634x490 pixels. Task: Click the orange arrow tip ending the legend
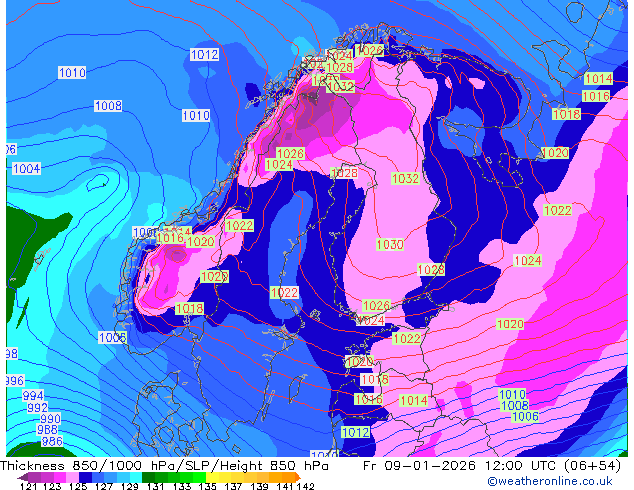(x=298, y=477)
